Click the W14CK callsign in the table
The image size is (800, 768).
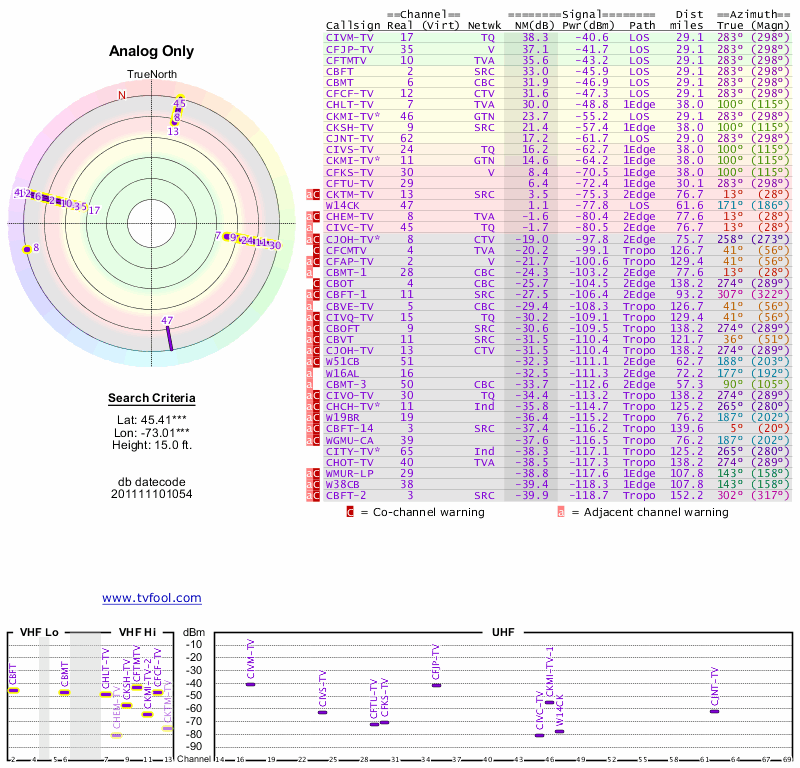tap(346, 205)
